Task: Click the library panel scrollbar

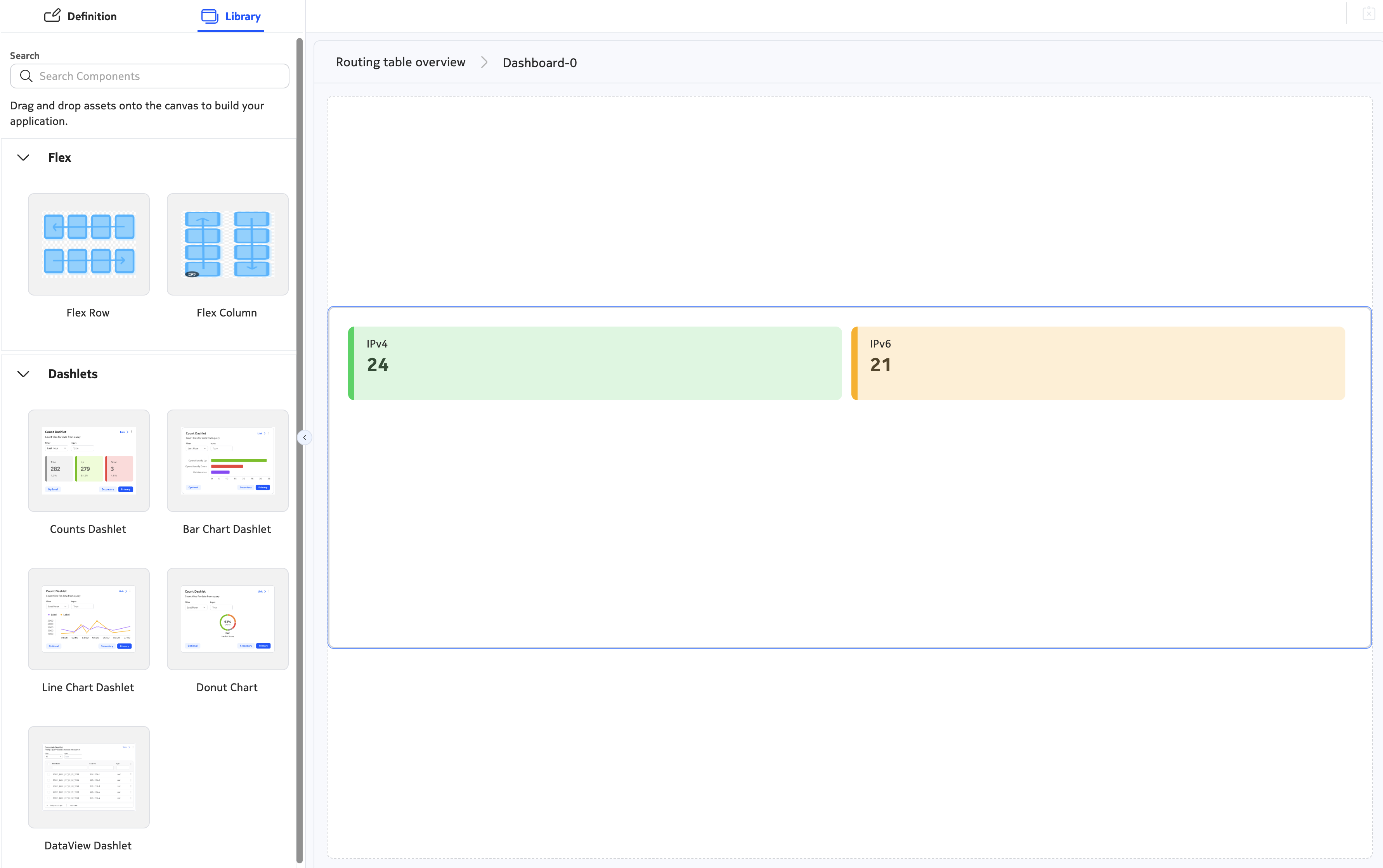Action: (299, 451)
